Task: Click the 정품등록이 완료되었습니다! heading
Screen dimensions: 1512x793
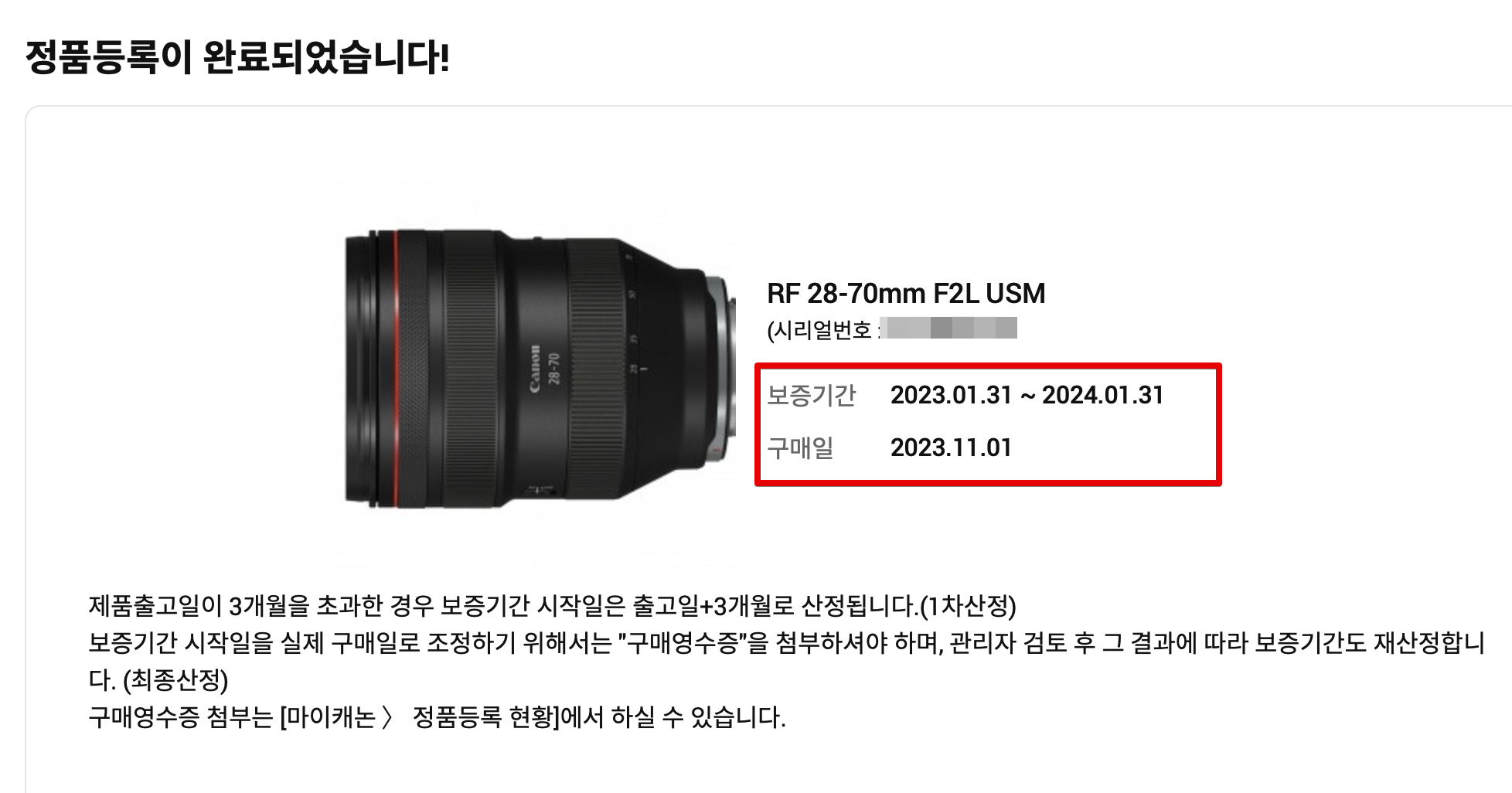Action: [237, 57]
